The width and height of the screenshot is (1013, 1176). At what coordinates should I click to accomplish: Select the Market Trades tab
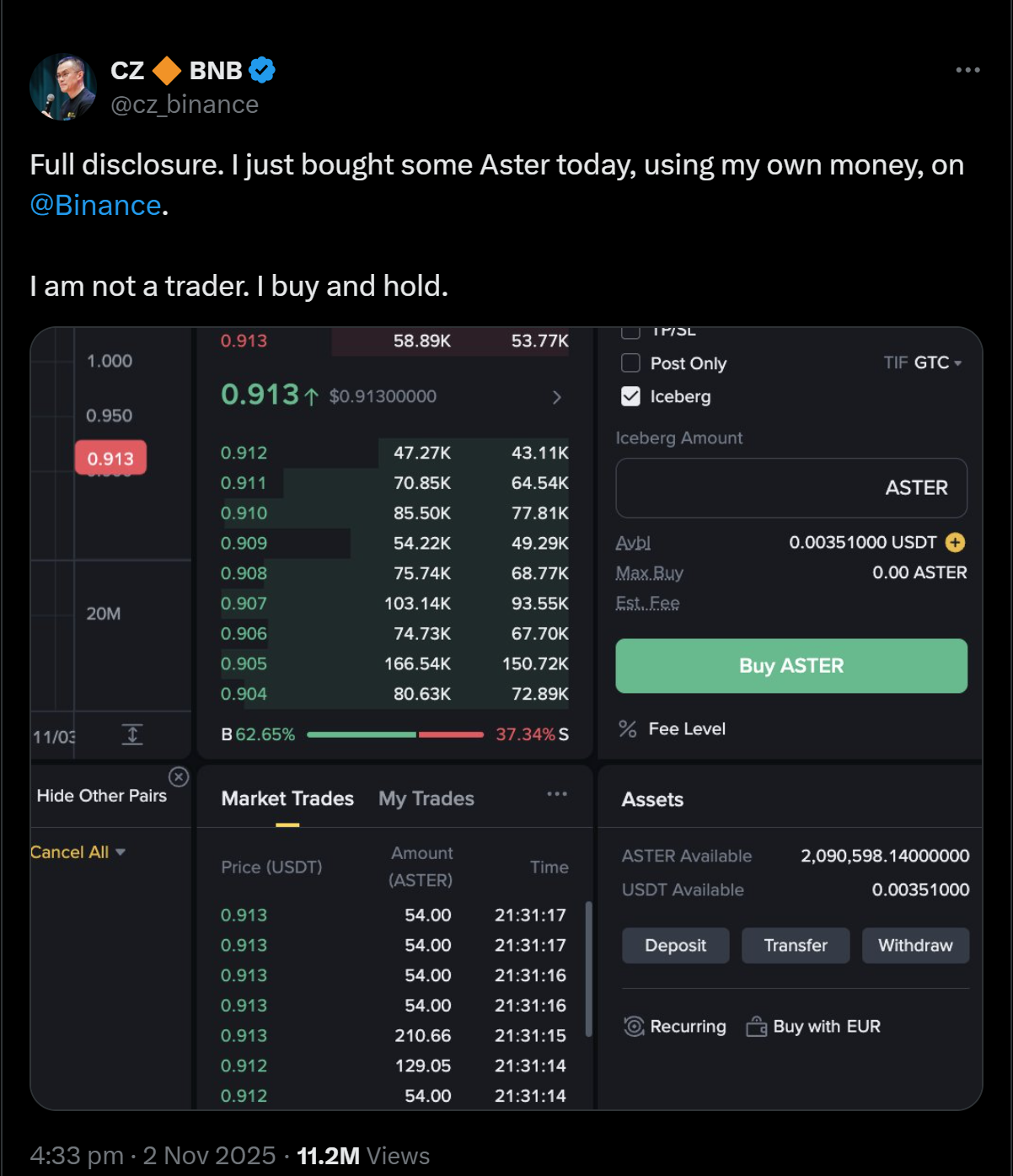tap(287, 798)
